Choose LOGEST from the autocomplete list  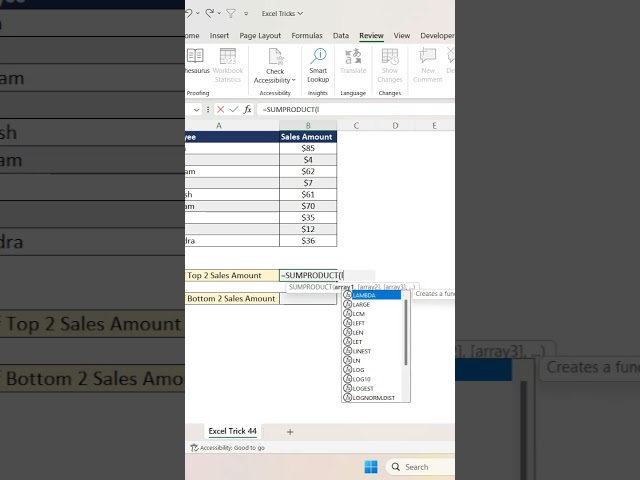tap(372, 389)
